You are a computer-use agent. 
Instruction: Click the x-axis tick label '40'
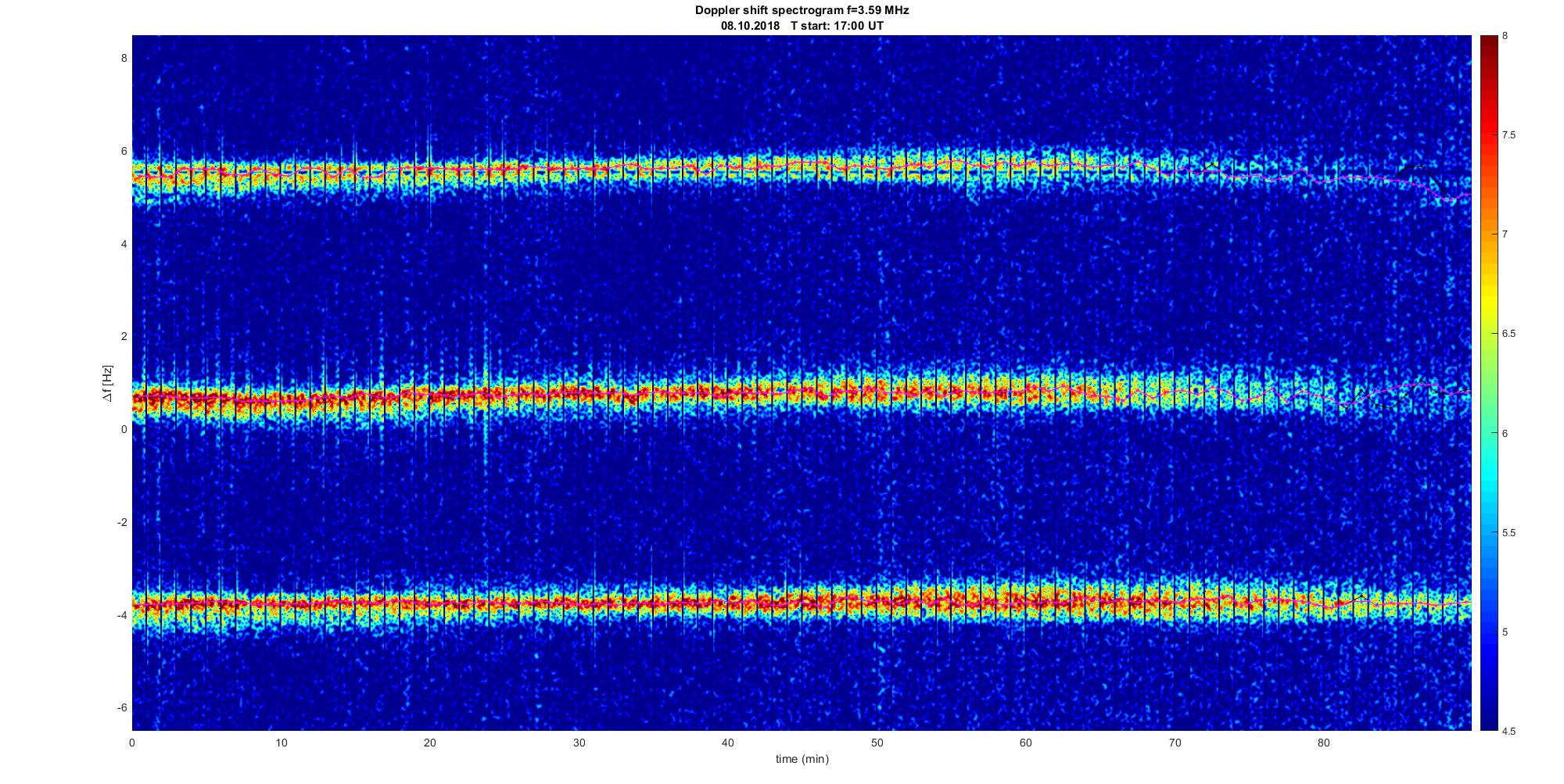[x=727, y=743]
